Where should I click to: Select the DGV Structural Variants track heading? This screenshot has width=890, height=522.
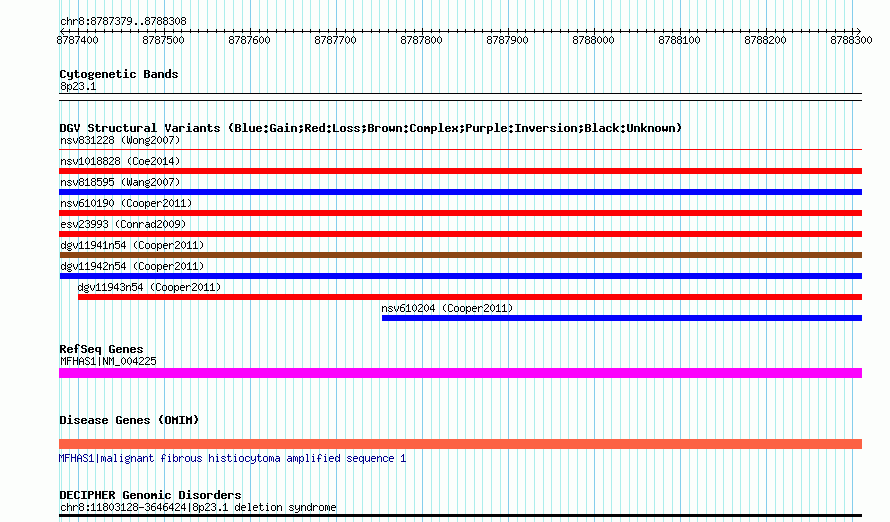tap(370, 128)
